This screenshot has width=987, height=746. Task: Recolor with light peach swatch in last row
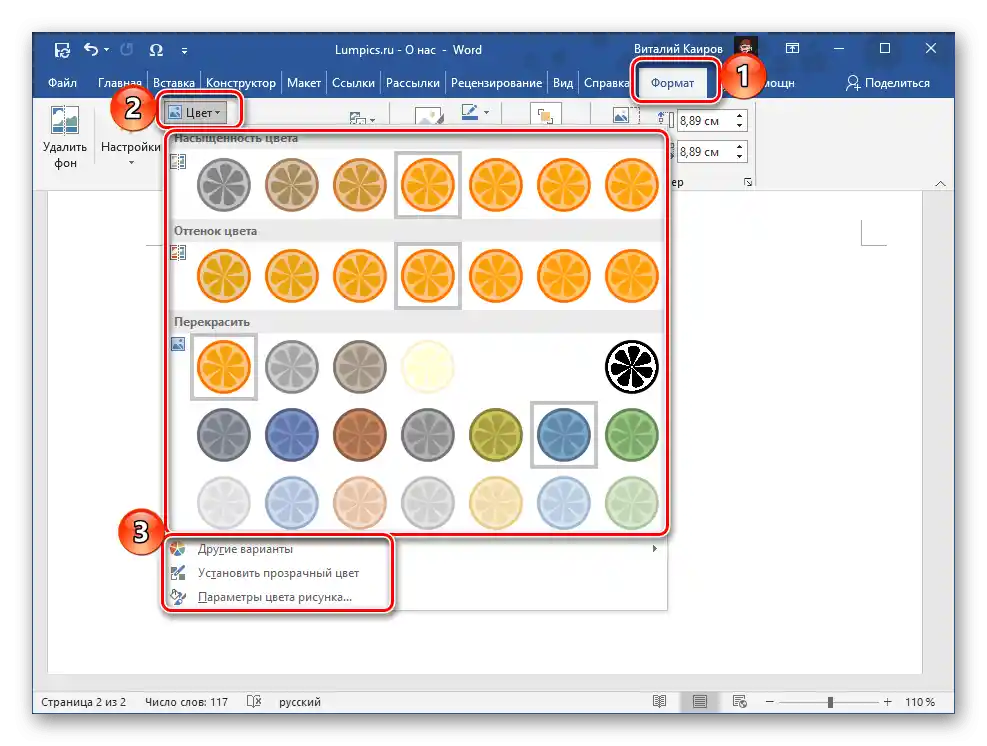point(359,503)
